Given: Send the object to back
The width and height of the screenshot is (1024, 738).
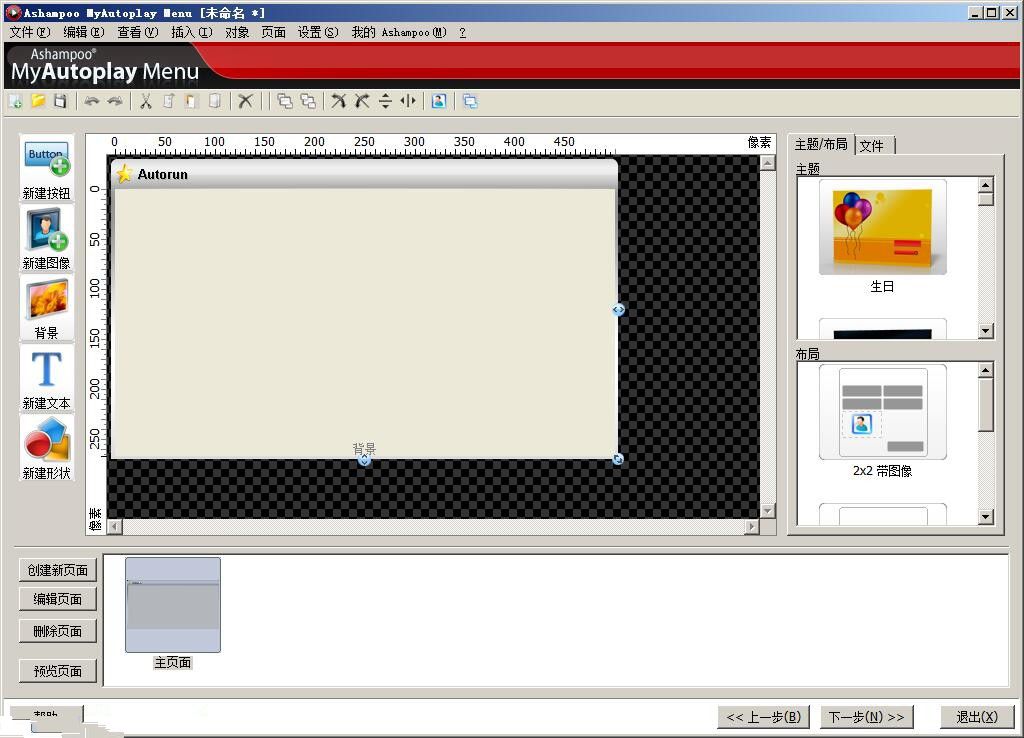Looking at the screenshot, I should pyautogui.click(x=308, y=101).
